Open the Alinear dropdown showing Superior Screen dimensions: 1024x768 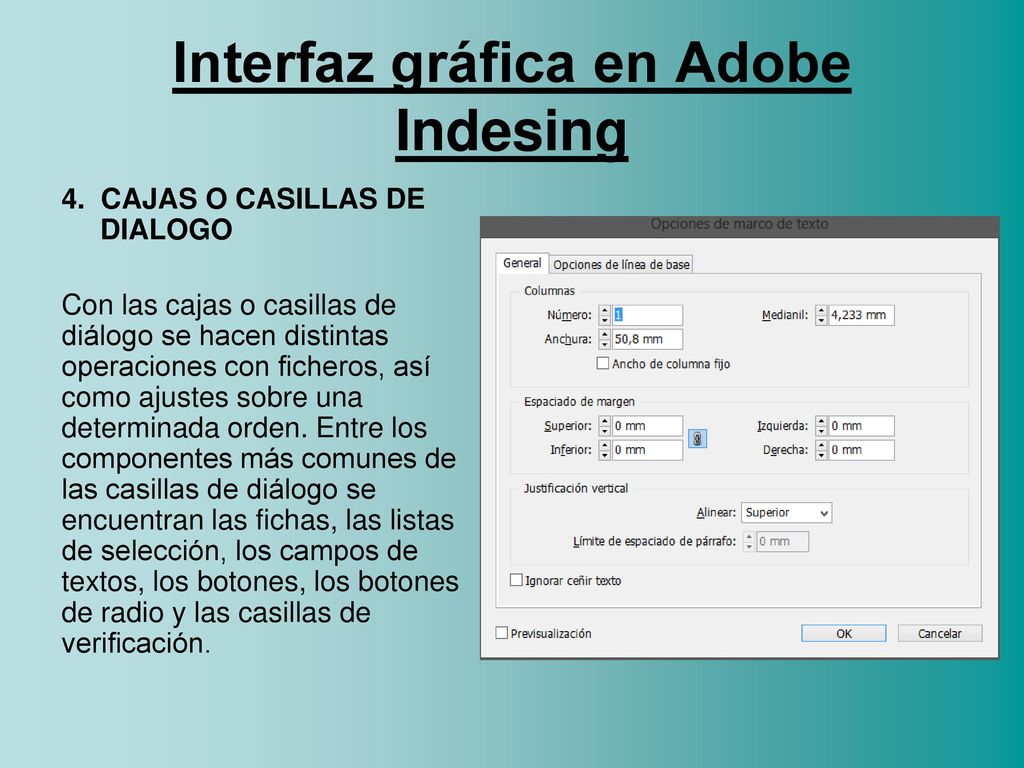pyautogui.click(x=786, y=513)
